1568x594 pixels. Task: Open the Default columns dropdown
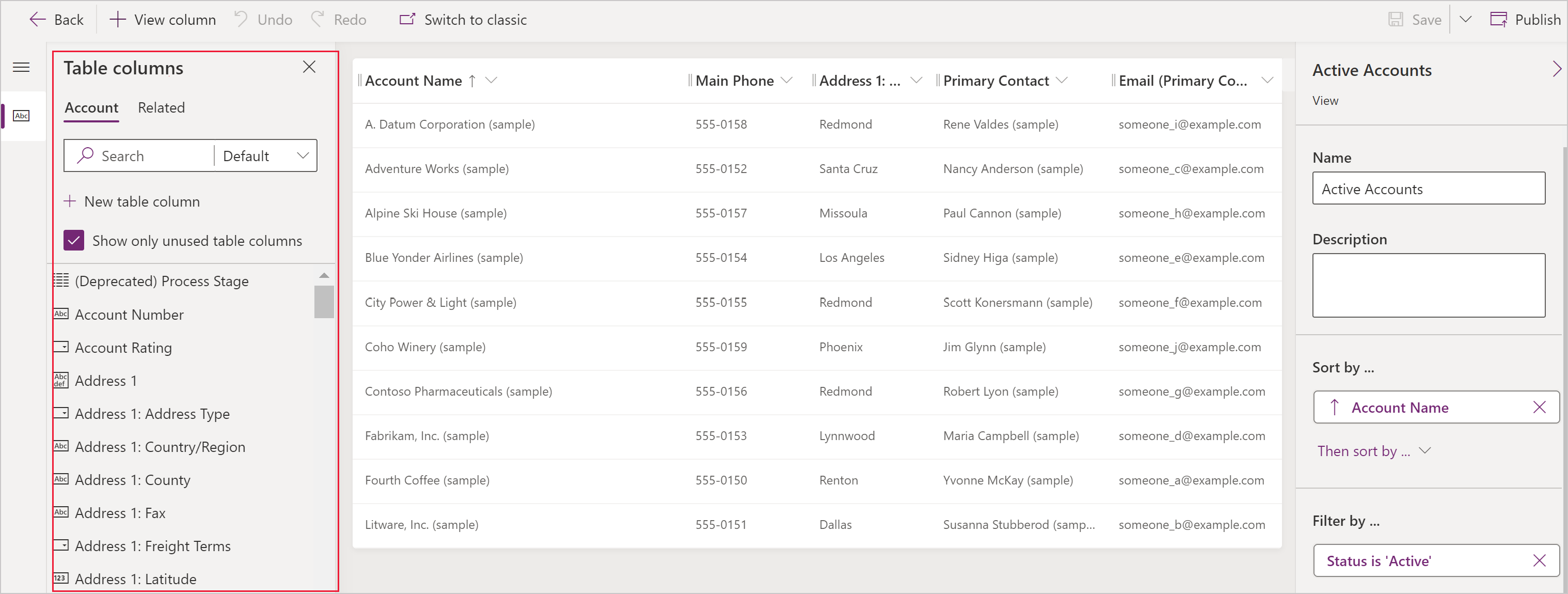(265, 156)
